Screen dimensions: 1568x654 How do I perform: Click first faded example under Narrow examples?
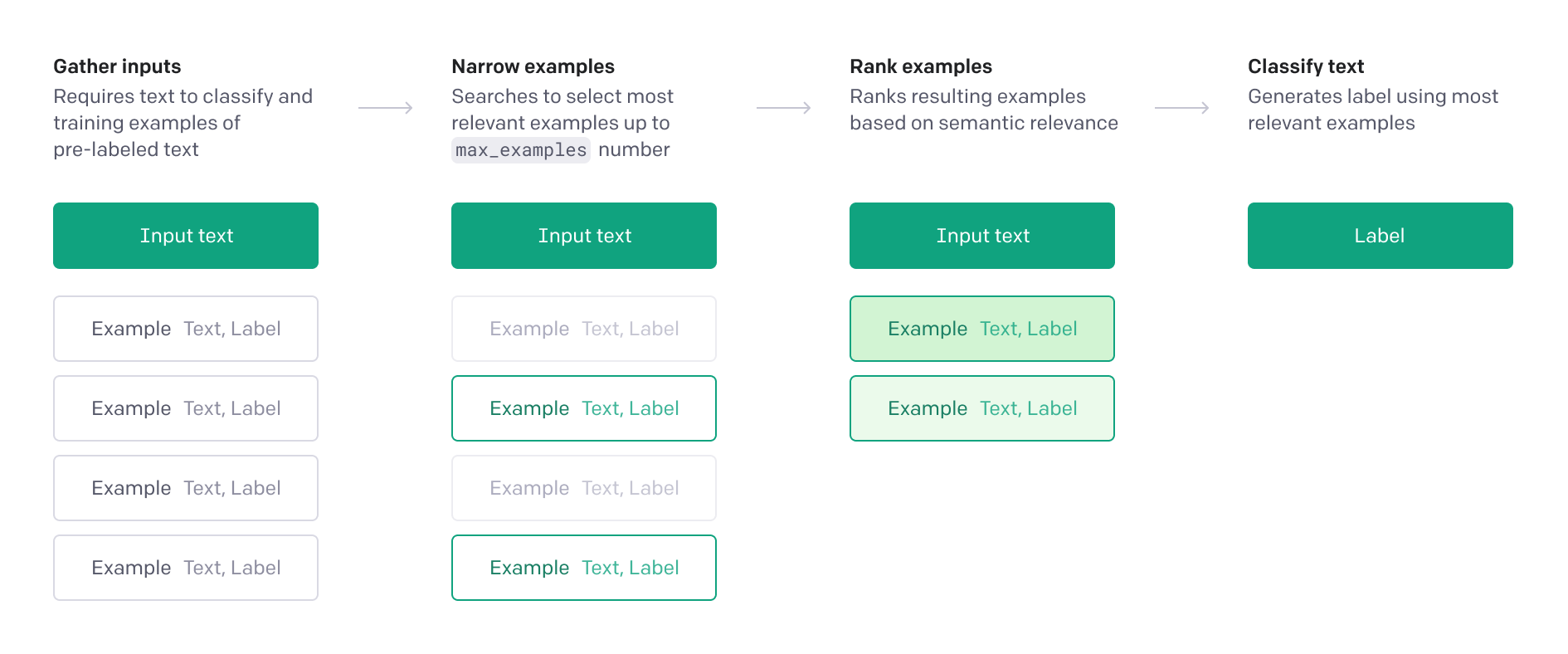click(x=584, y=329)
